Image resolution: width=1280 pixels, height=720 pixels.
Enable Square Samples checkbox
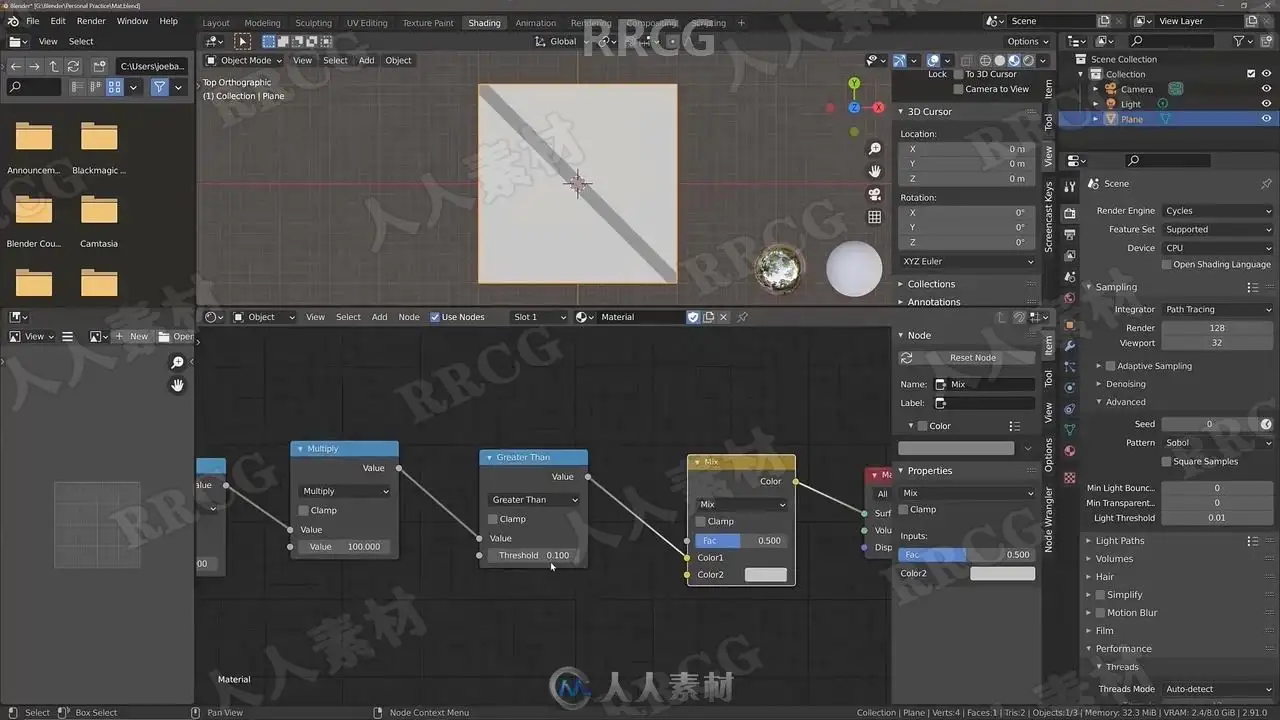(1166, 461)
